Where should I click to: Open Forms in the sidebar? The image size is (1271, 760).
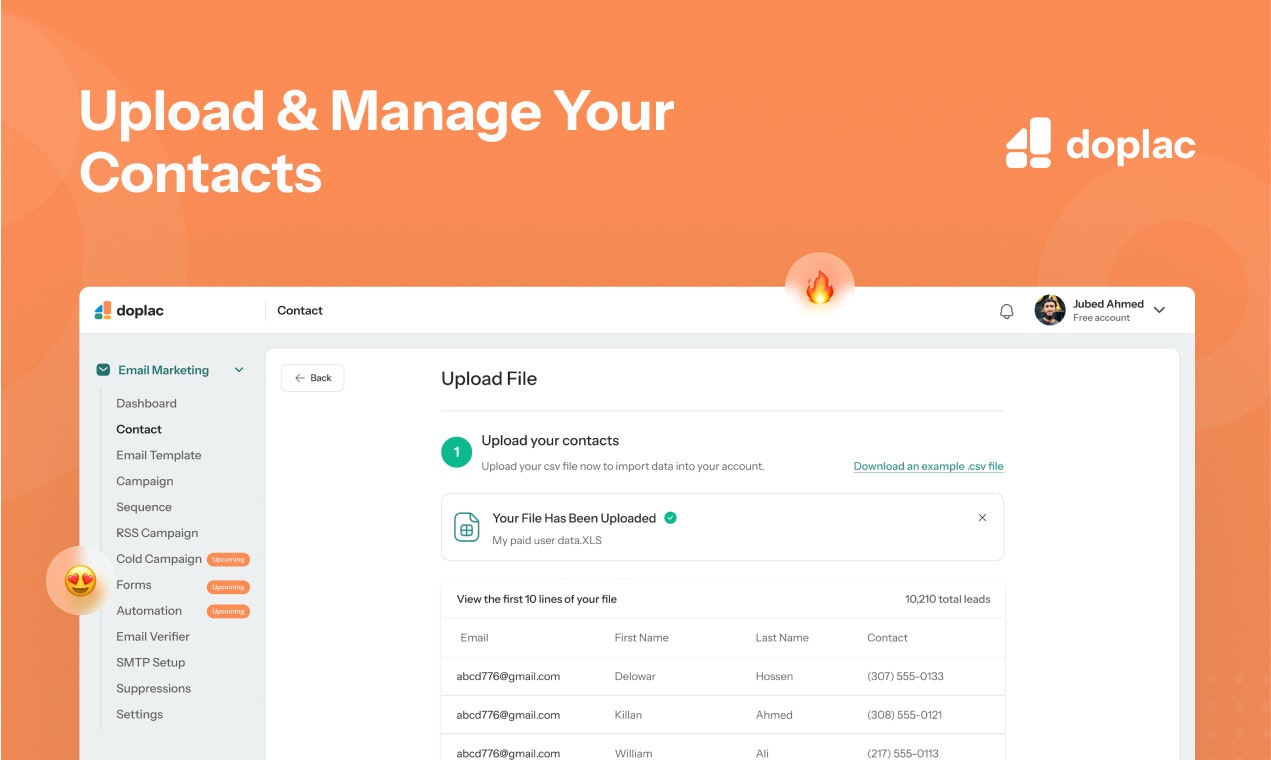coord(134,585)
